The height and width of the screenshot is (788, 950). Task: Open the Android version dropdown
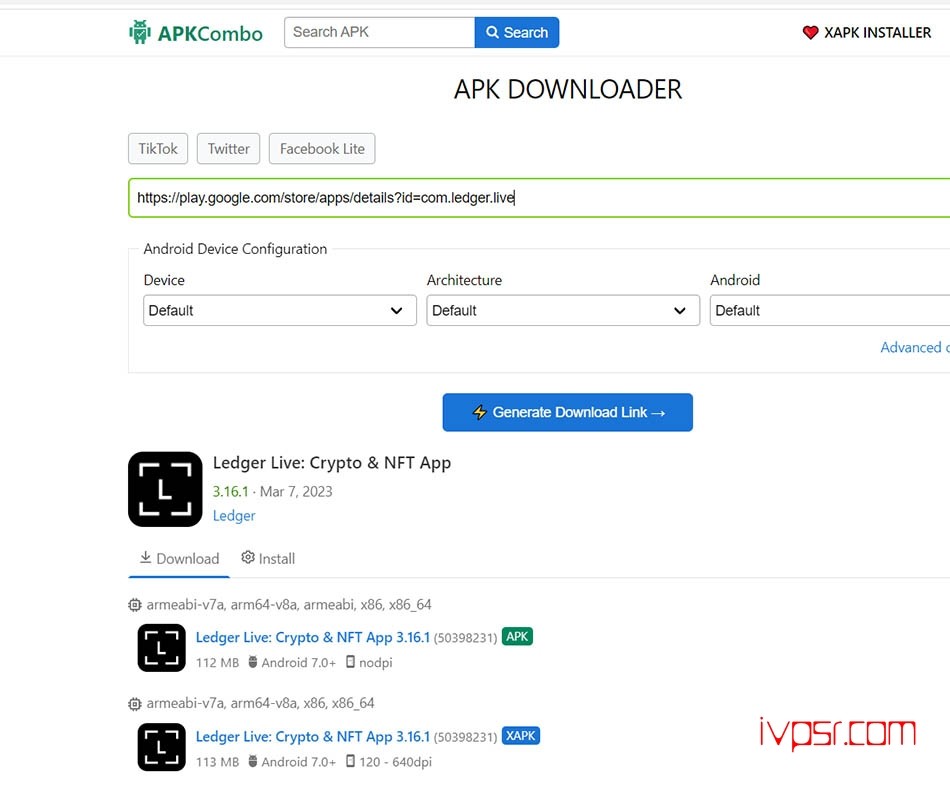(x=830, y=310)
